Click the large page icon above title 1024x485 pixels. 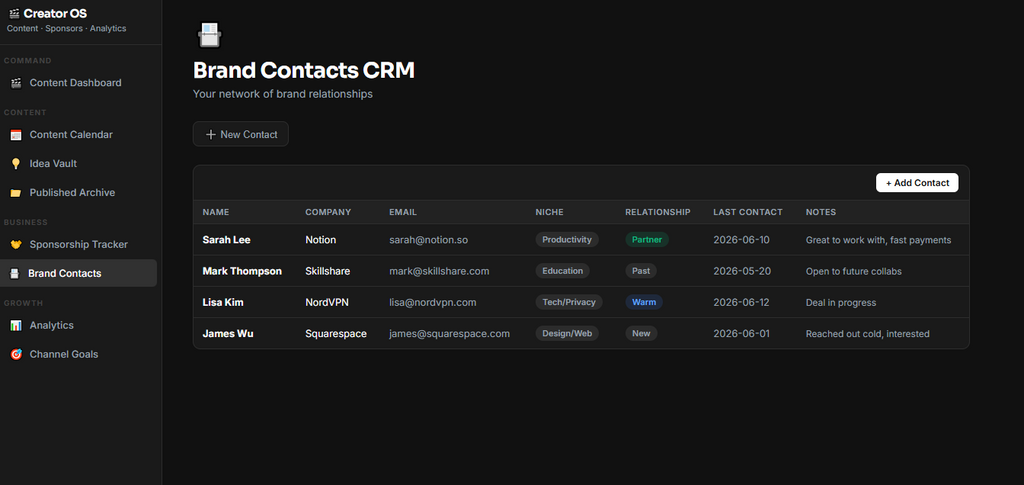click(210, 35)
